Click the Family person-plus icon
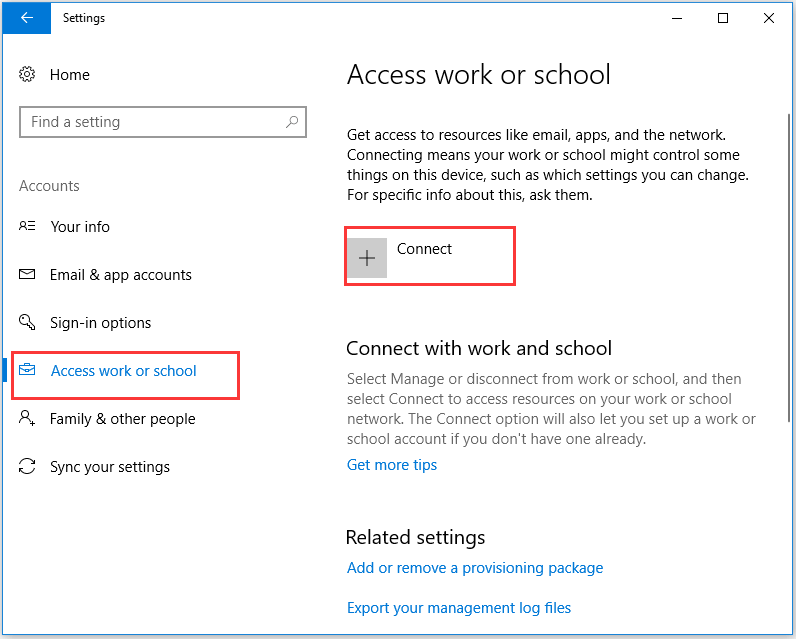This screenshot has height=639, width=796. 27,418
